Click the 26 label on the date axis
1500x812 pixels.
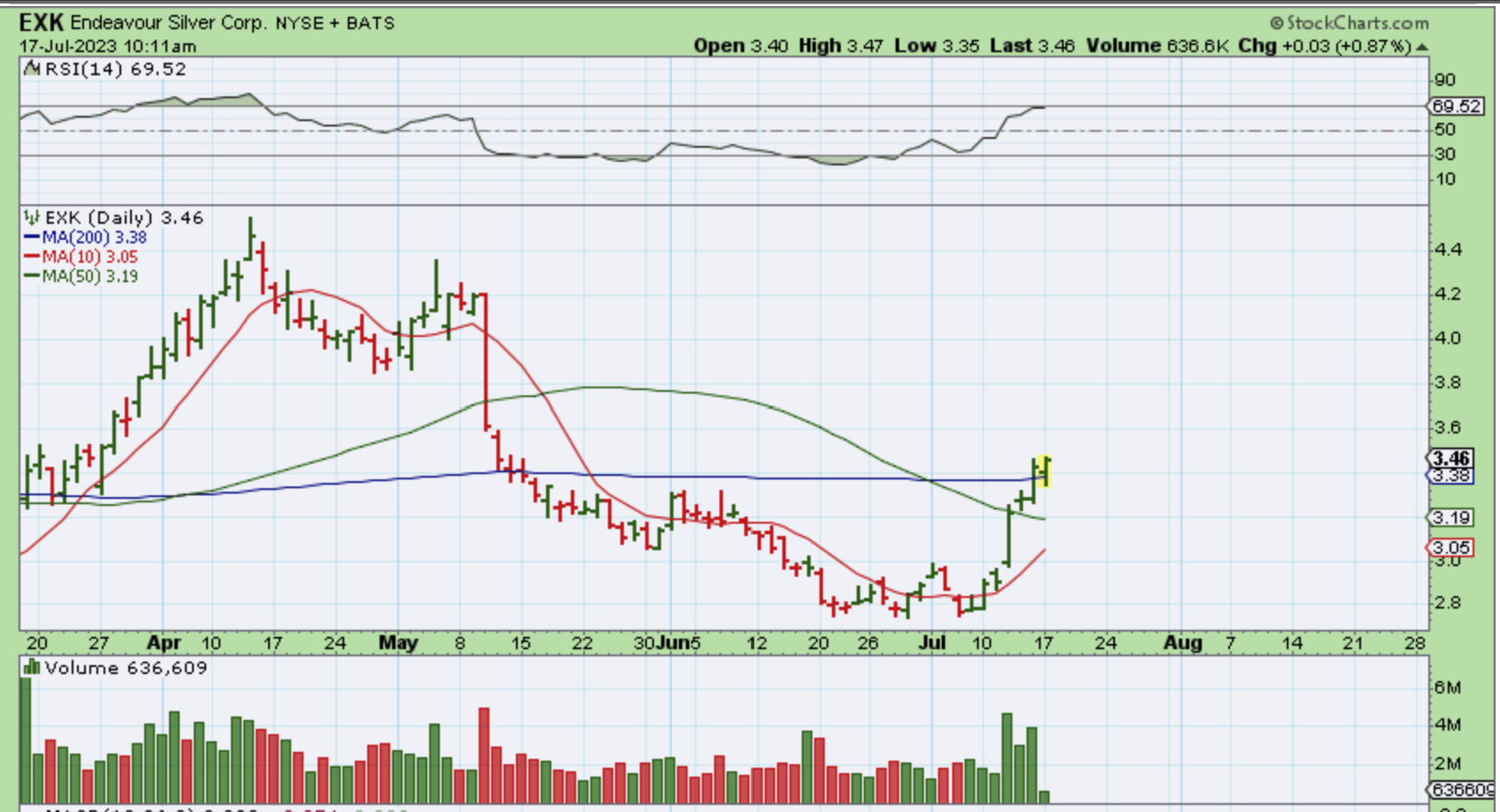pos(867,643)
